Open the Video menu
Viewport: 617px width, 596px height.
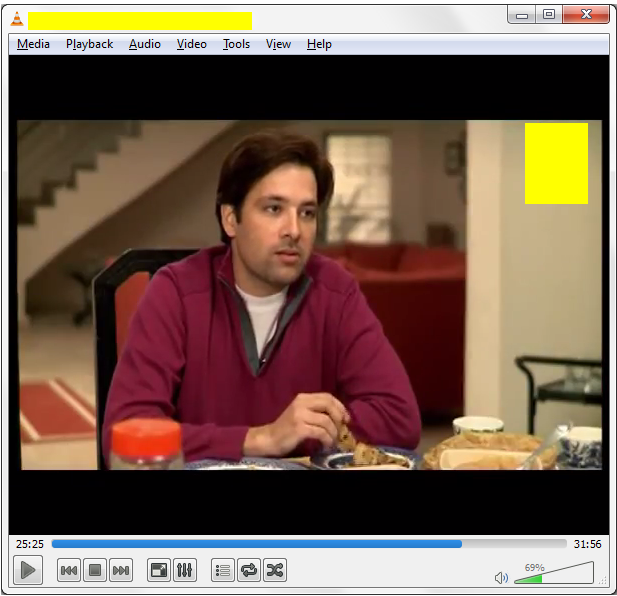[192, 44]
